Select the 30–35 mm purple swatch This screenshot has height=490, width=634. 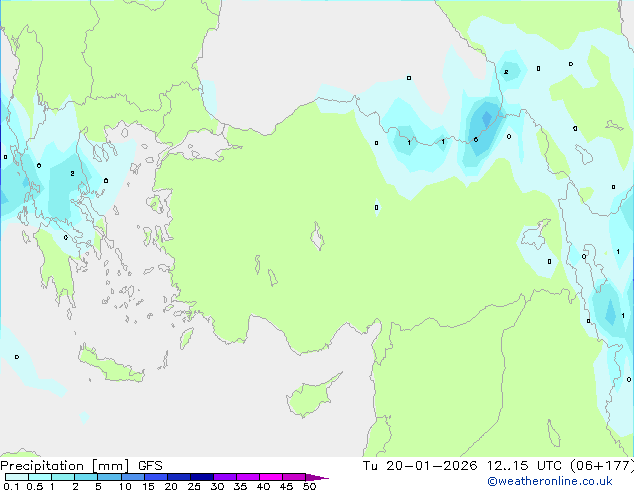click(x=224, y=477)
